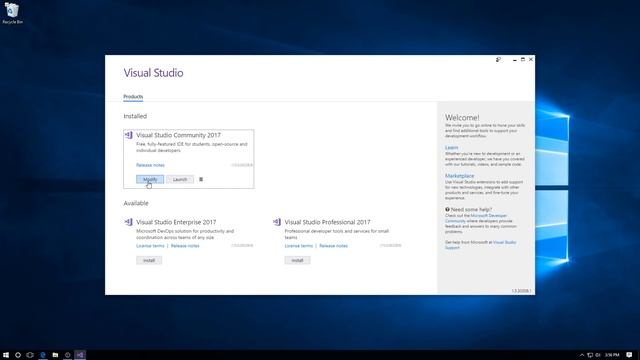Click the Installed section heading

[x=135, y=116]
